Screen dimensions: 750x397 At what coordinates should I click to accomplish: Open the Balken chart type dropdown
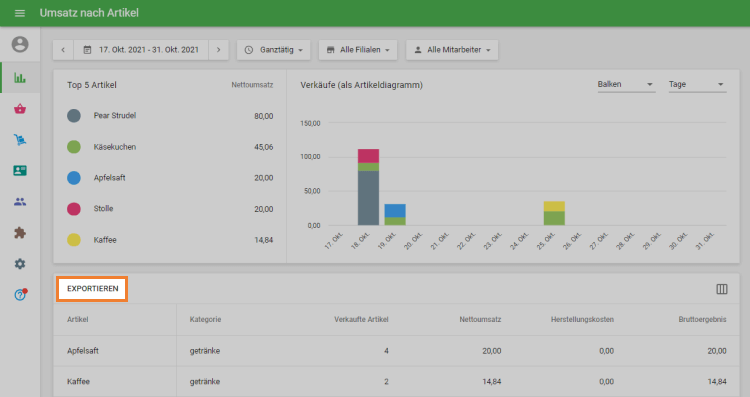pyautogui.click(x=626, y=84)
